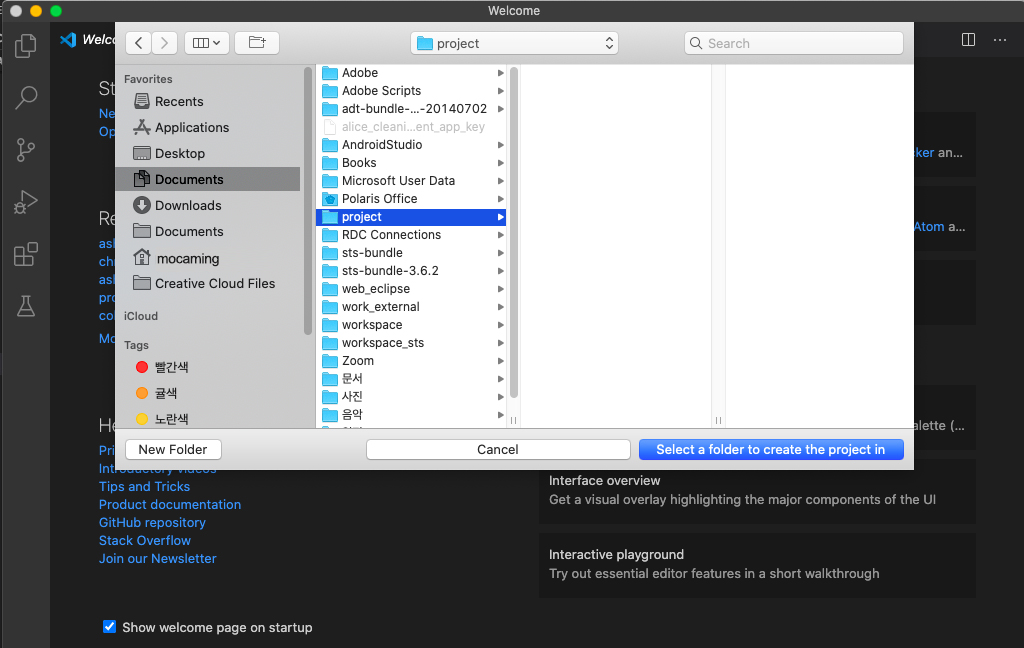Select Desktop in Favorites sidebar
This screenshot has height=648, width=1024.
(x=208, y=154)
